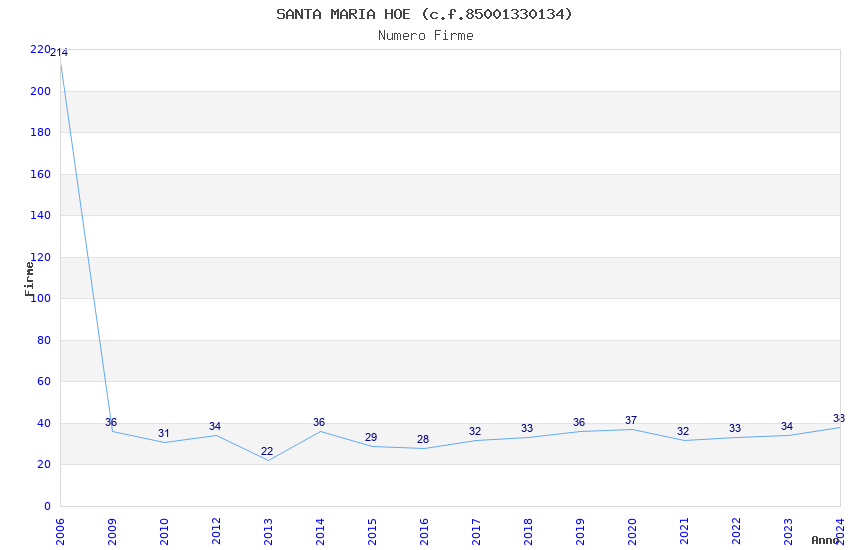Select the 34 data label above 2023
The image size is (850, 550).
pos(787,426)
